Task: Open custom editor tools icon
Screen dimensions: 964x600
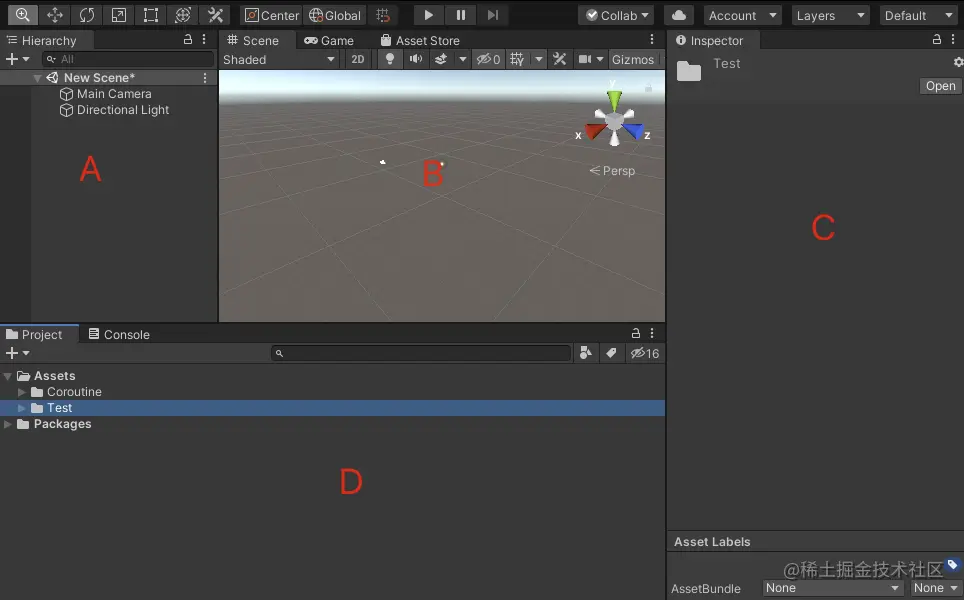Action: (215, 15)
